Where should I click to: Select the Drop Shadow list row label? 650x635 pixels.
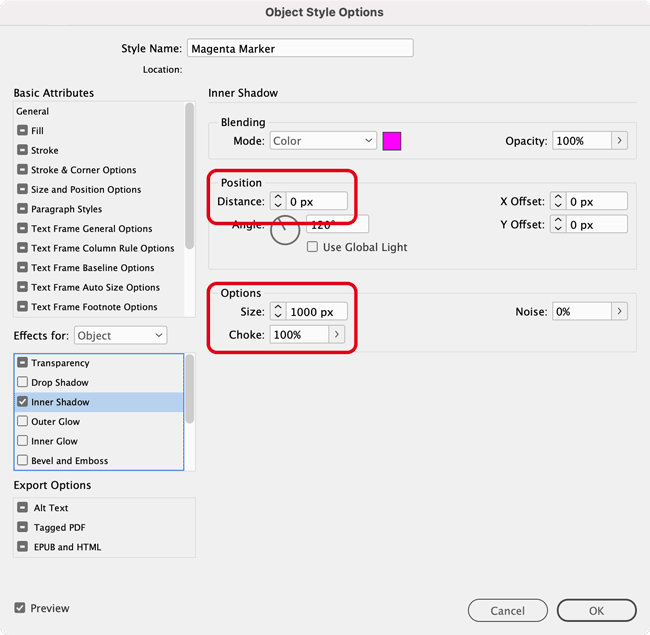click(60, 383)
